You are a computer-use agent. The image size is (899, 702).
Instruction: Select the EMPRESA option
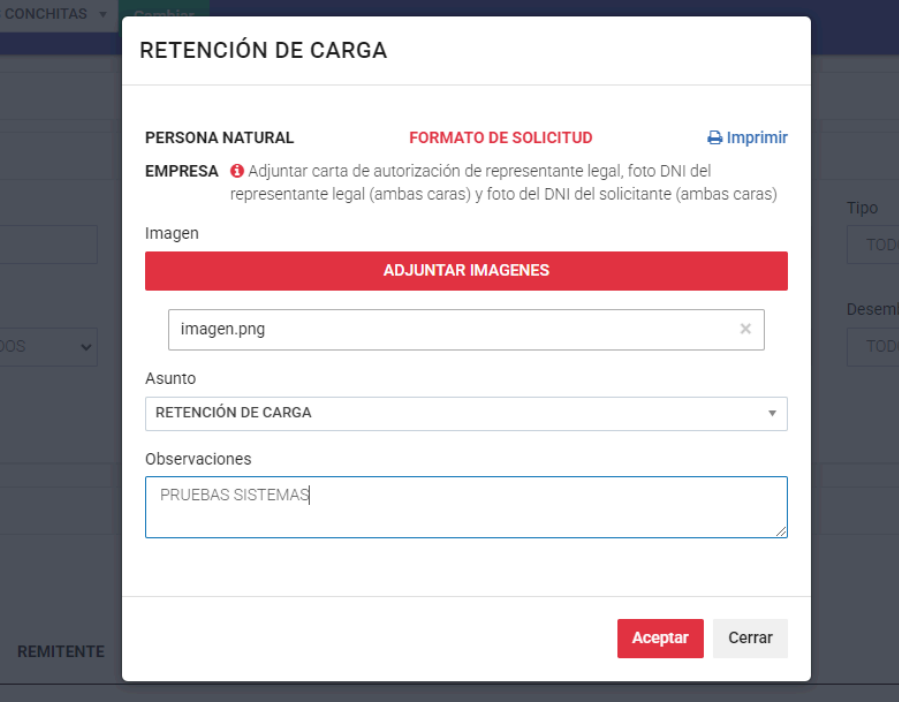coord(181,171)
